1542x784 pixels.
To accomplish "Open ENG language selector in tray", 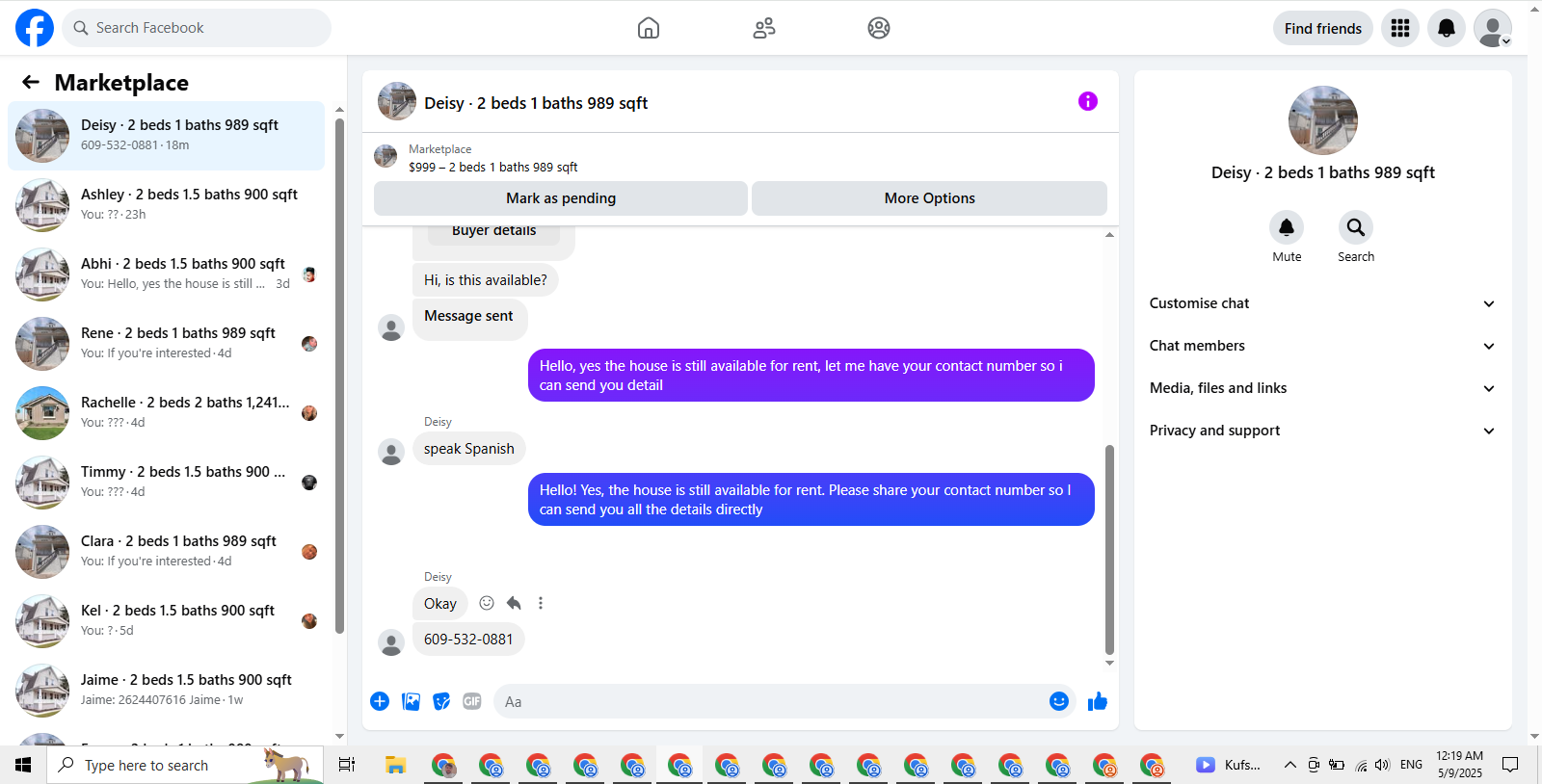I will [1411, 765].
